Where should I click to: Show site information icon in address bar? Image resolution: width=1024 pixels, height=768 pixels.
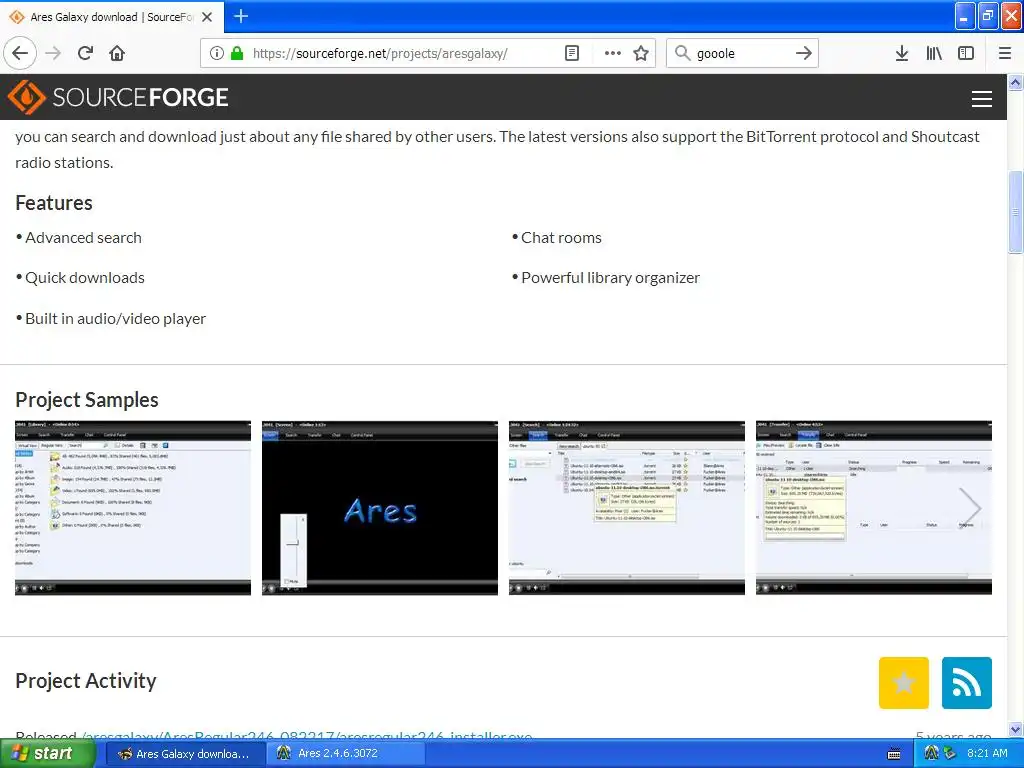pyautogui.click(x=217, y=53)
